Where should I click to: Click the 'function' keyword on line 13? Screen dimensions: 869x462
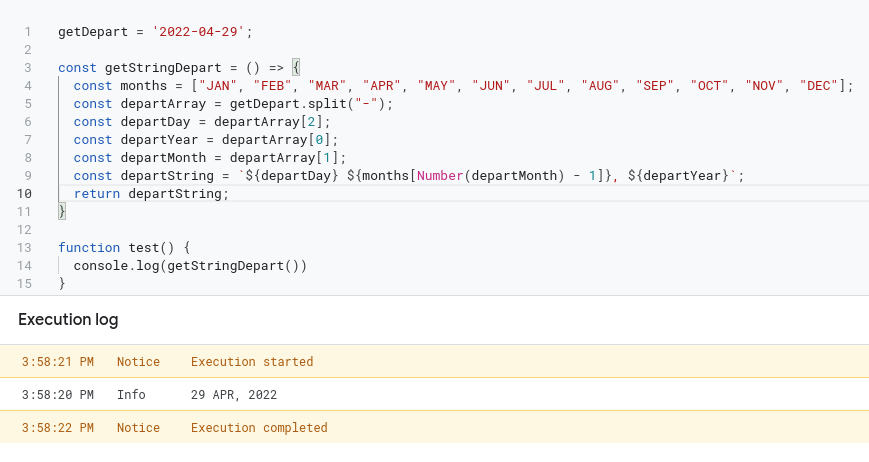89,248
